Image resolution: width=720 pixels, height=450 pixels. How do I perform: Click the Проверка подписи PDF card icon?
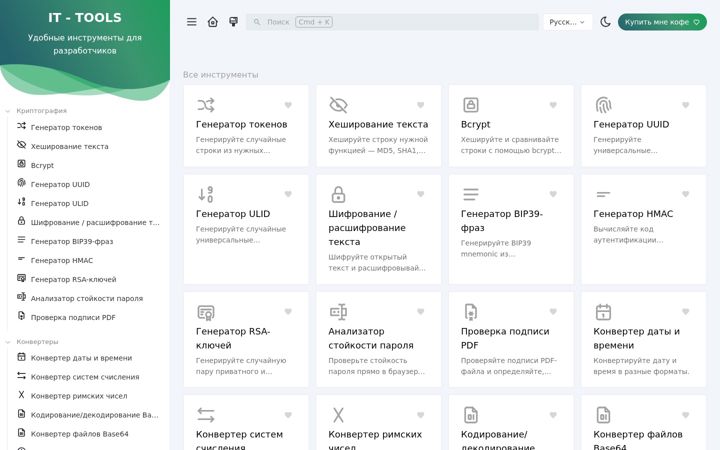click(x=471, y=312)
